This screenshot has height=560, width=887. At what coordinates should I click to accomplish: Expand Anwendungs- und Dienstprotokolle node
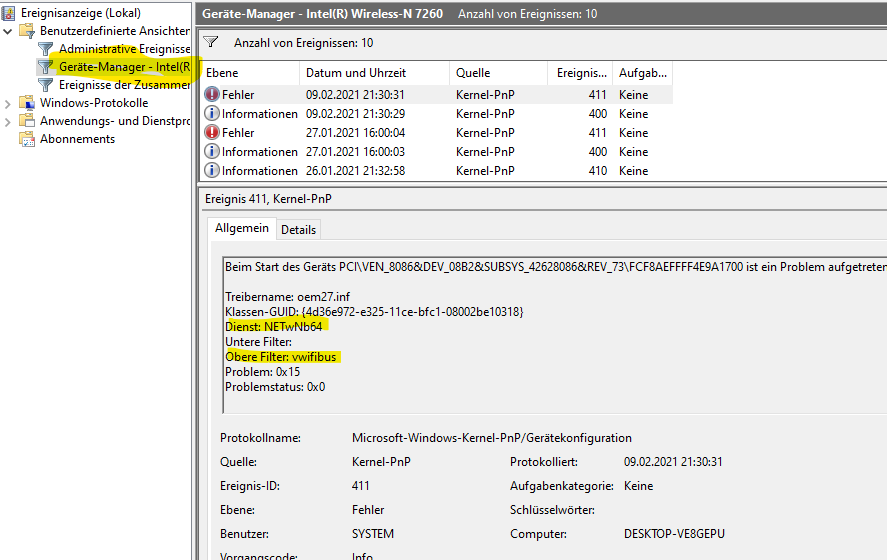[7, 122]
